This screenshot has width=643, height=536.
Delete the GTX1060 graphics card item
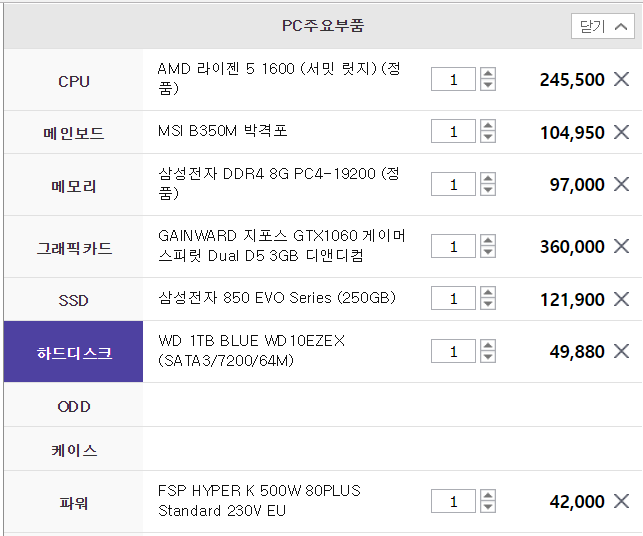pos(621,246)
